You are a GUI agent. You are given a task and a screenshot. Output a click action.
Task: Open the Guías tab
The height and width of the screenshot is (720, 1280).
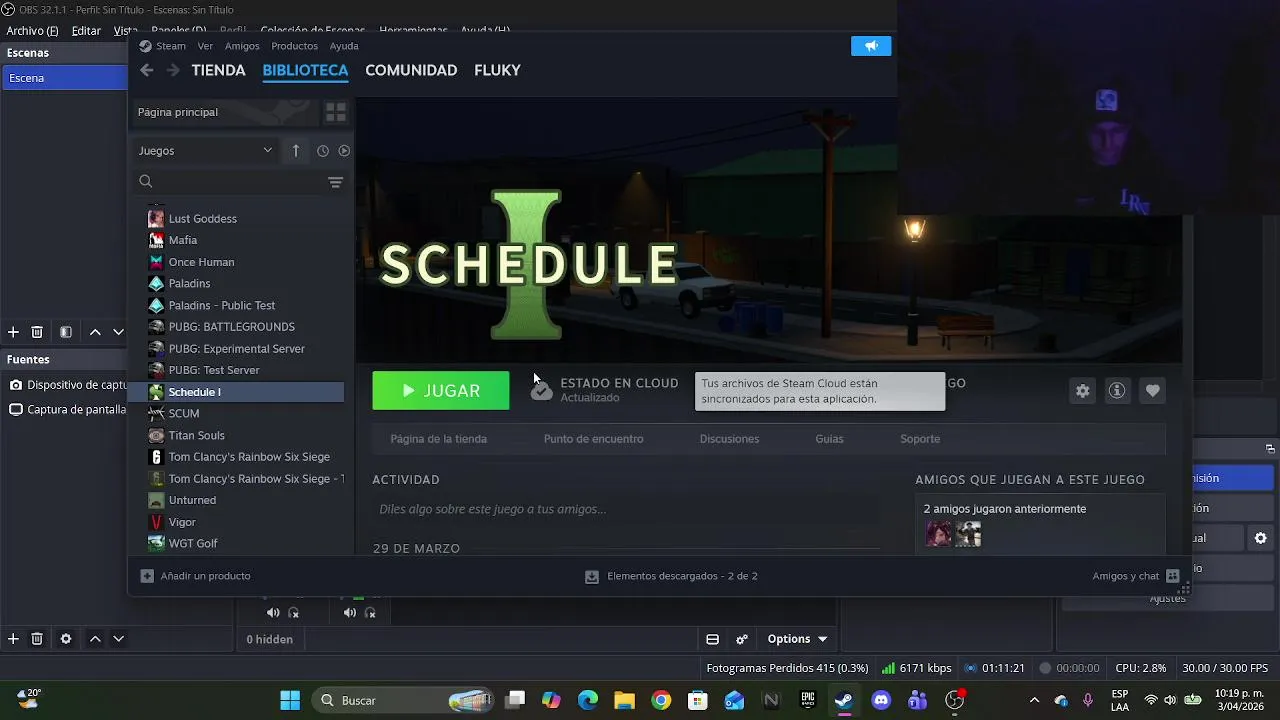point(829,439)
